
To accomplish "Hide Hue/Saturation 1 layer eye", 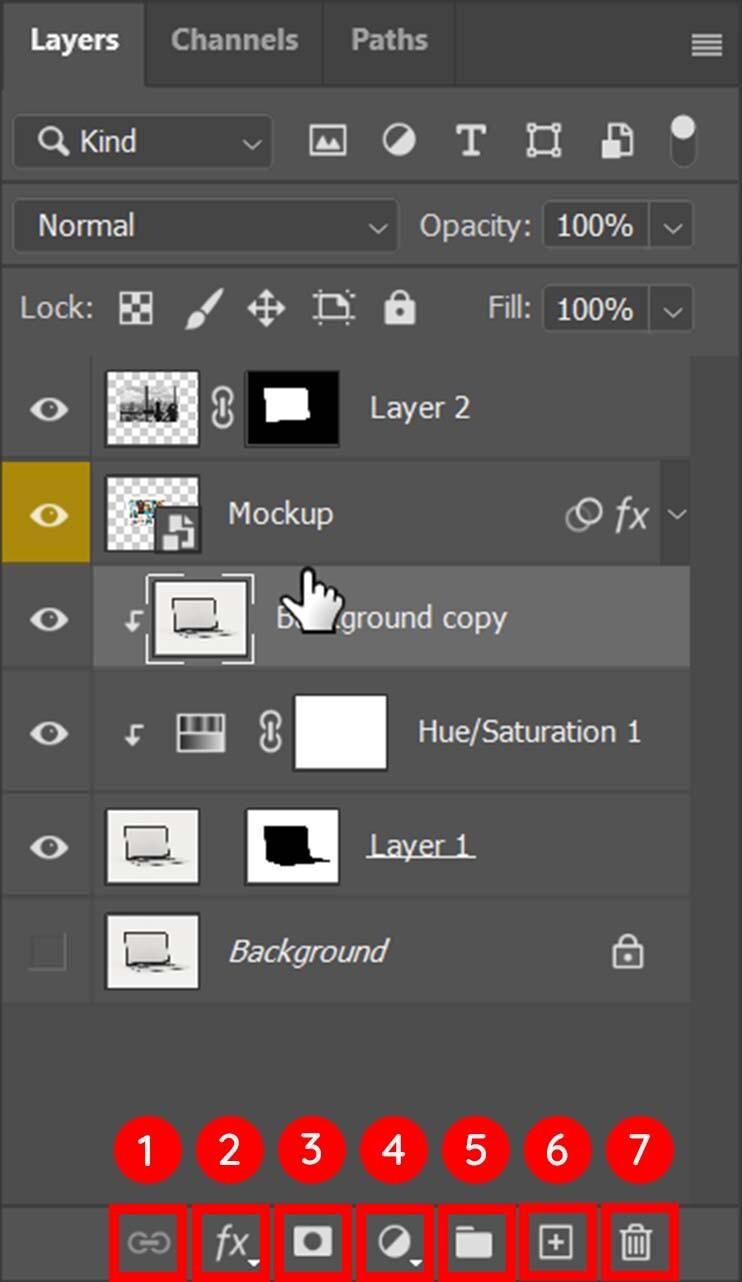I will [48, 732].
